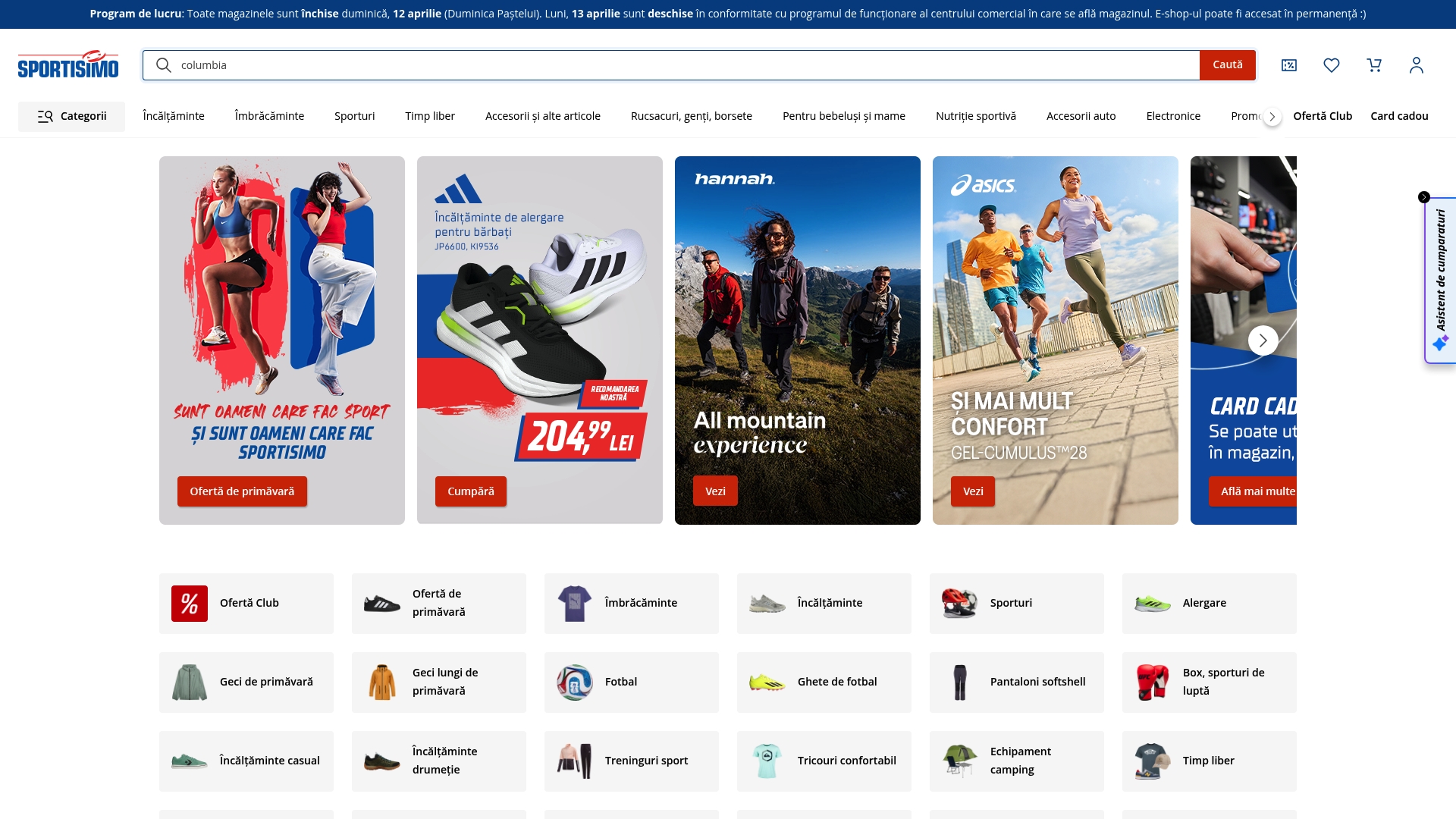Open Accesorii auto menu item
Viewport: 1456px width, 819px height.
pyautogui.click(x=1081, y=116)
